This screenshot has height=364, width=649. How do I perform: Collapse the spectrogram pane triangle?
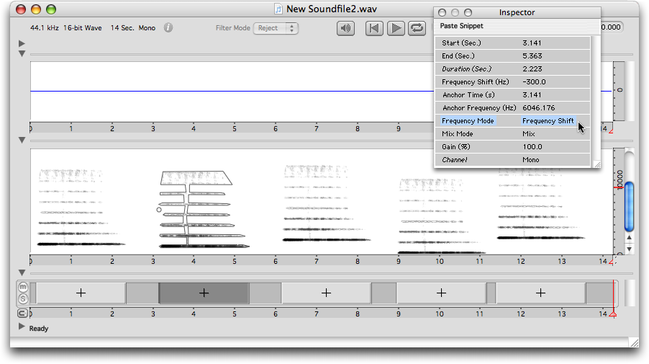point(22,140)
